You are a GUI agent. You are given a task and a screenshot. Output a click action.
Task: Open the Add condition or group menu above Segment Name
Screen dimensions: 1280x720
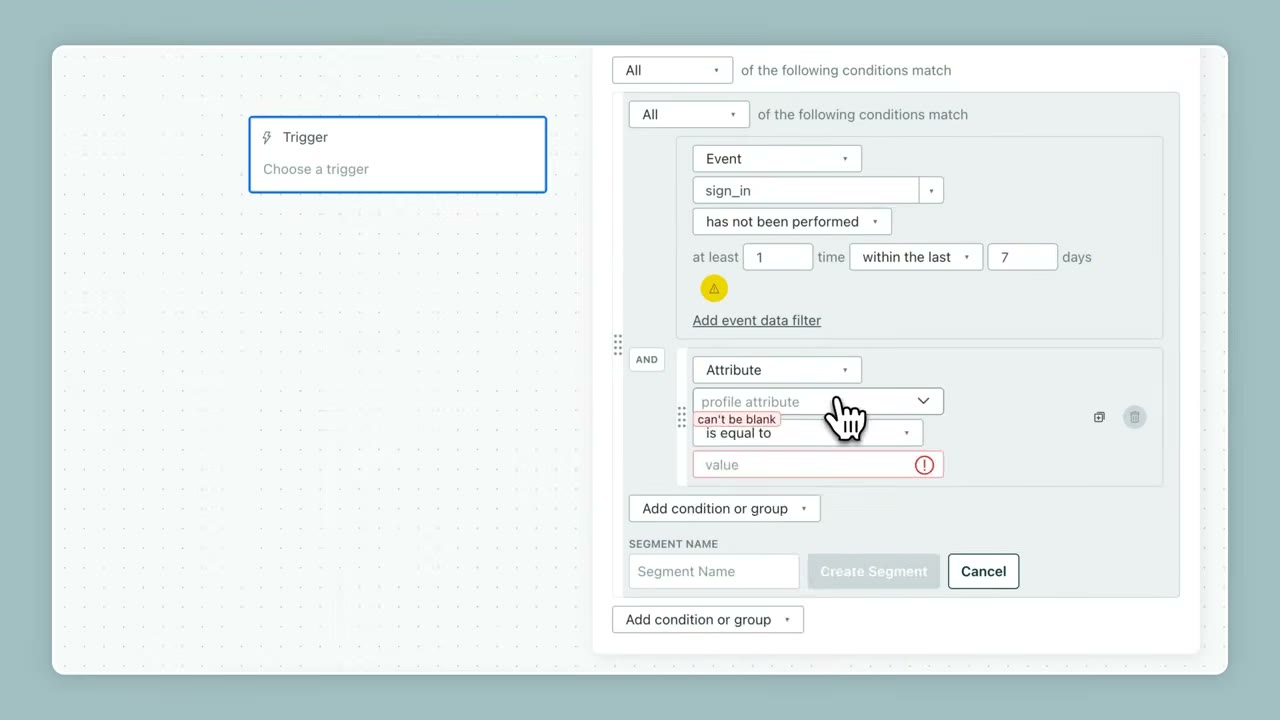click(725, 509)
